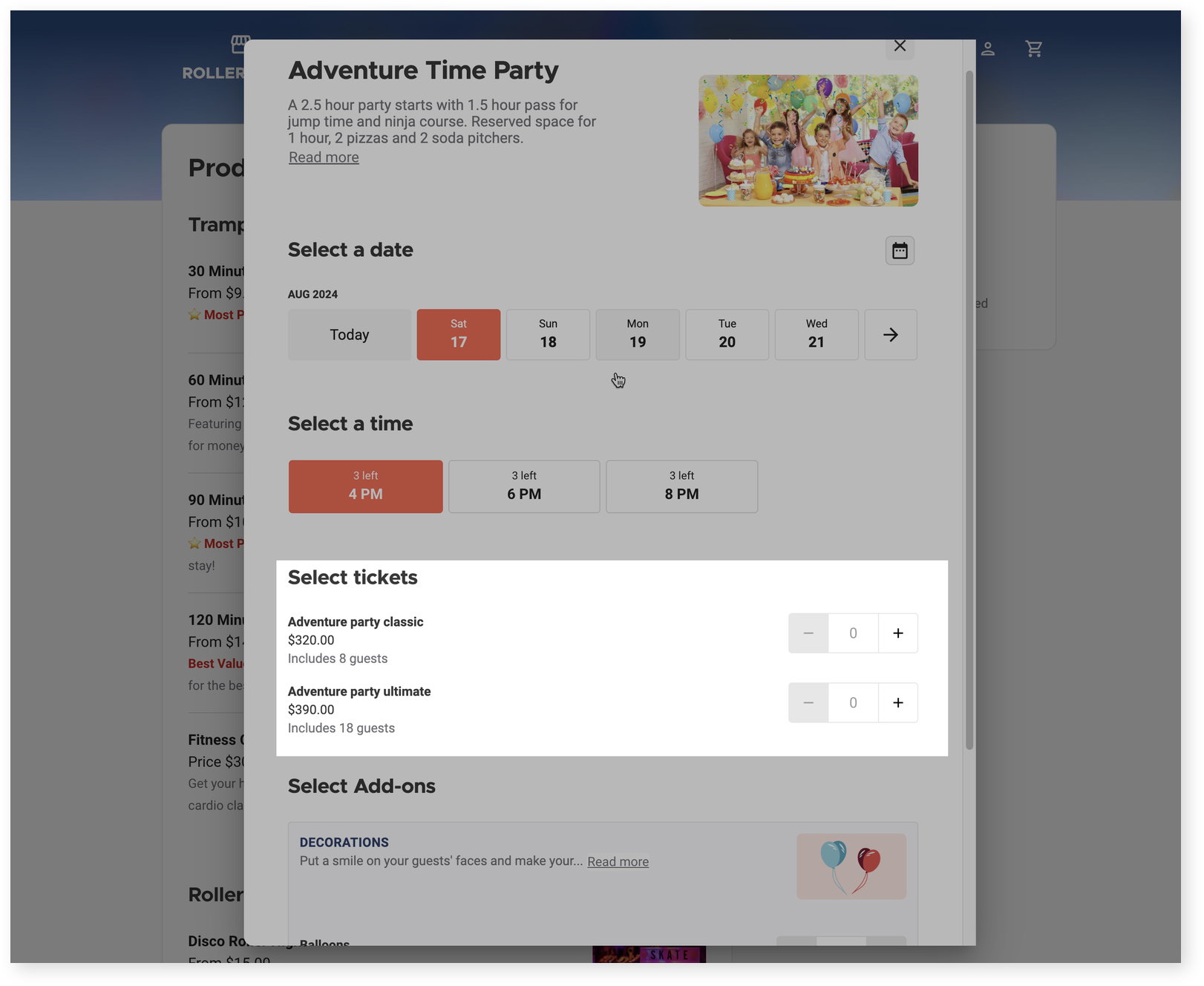Choose the 6 PM time slot
The width and height of the screenshot is (1204, 986).
click(524, 486)
